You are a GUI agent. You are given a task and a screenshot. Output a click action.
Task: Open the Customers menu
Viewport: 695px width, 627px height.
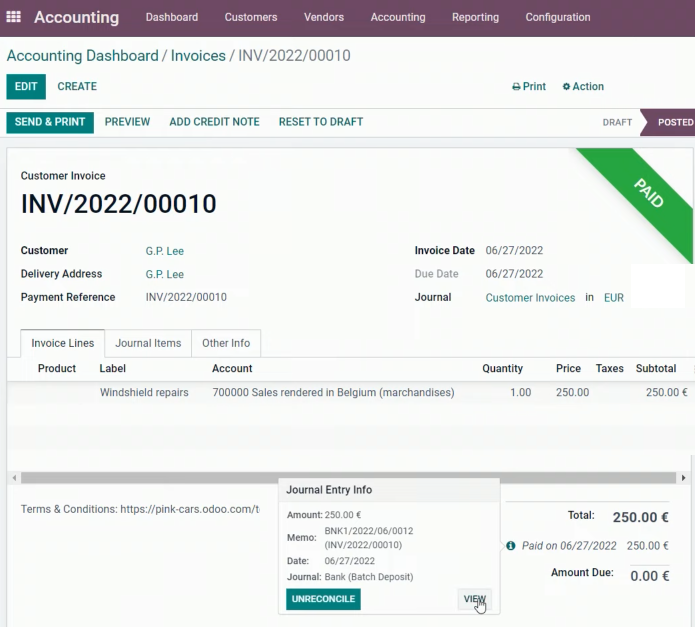251,17
